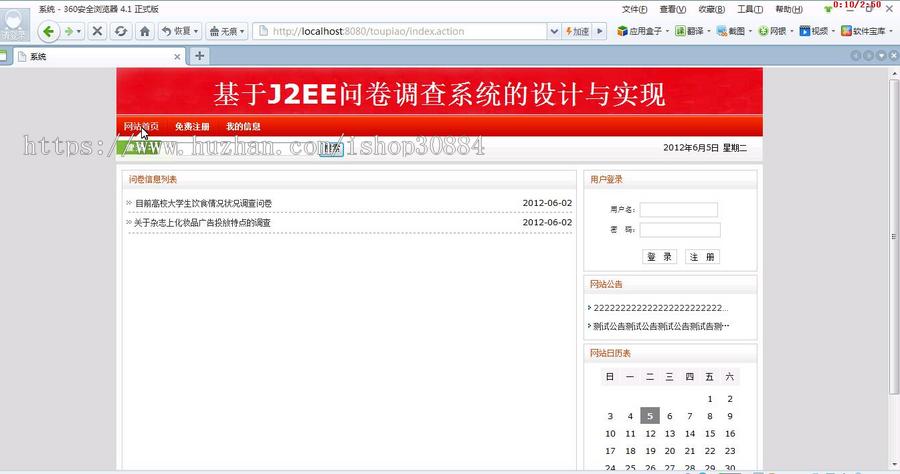Viewport: 900px width, 474px height.
Task: Expand the address bar history dropdown
Action: pos(554,31)
